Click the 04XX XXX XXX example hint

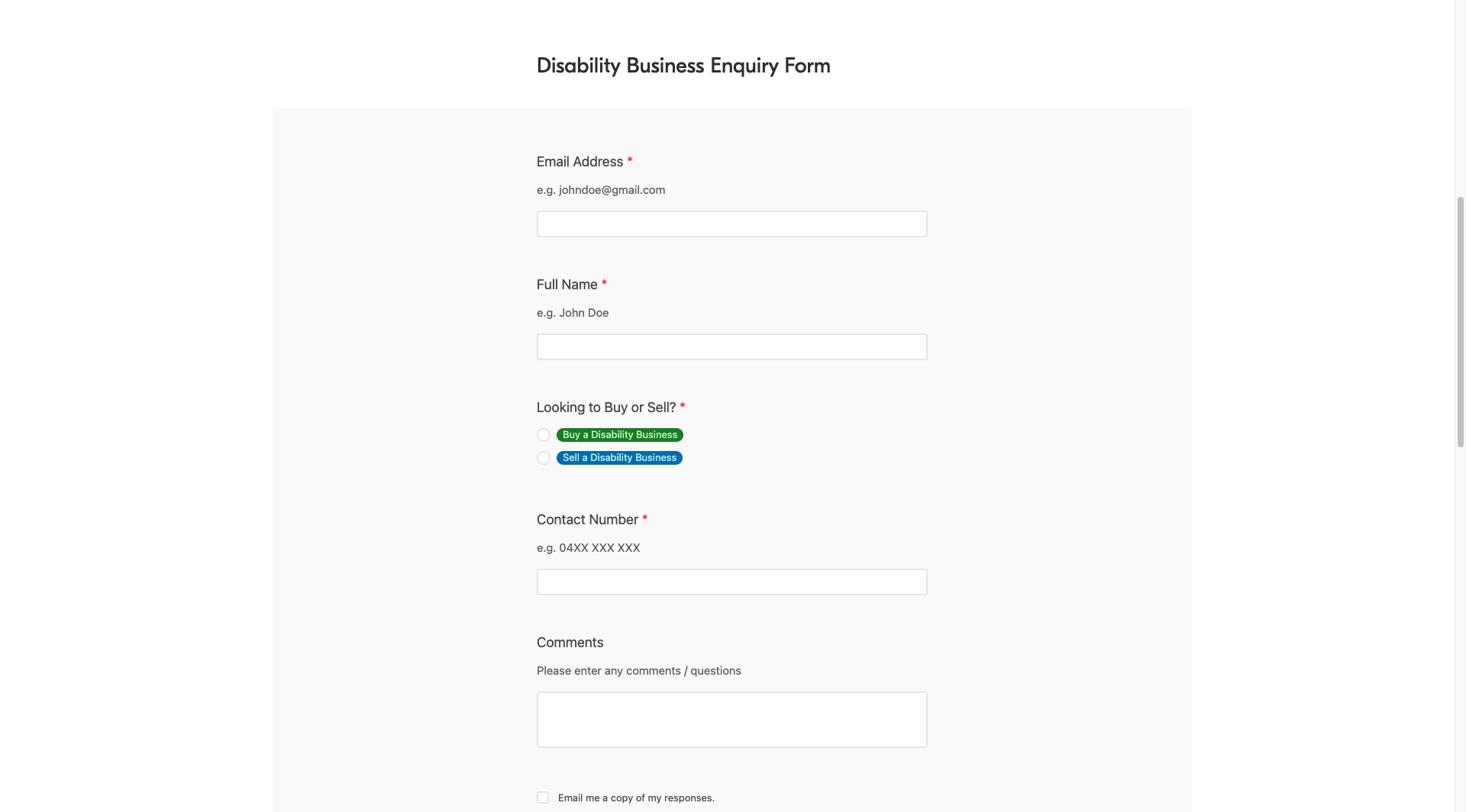click(588, 548)
